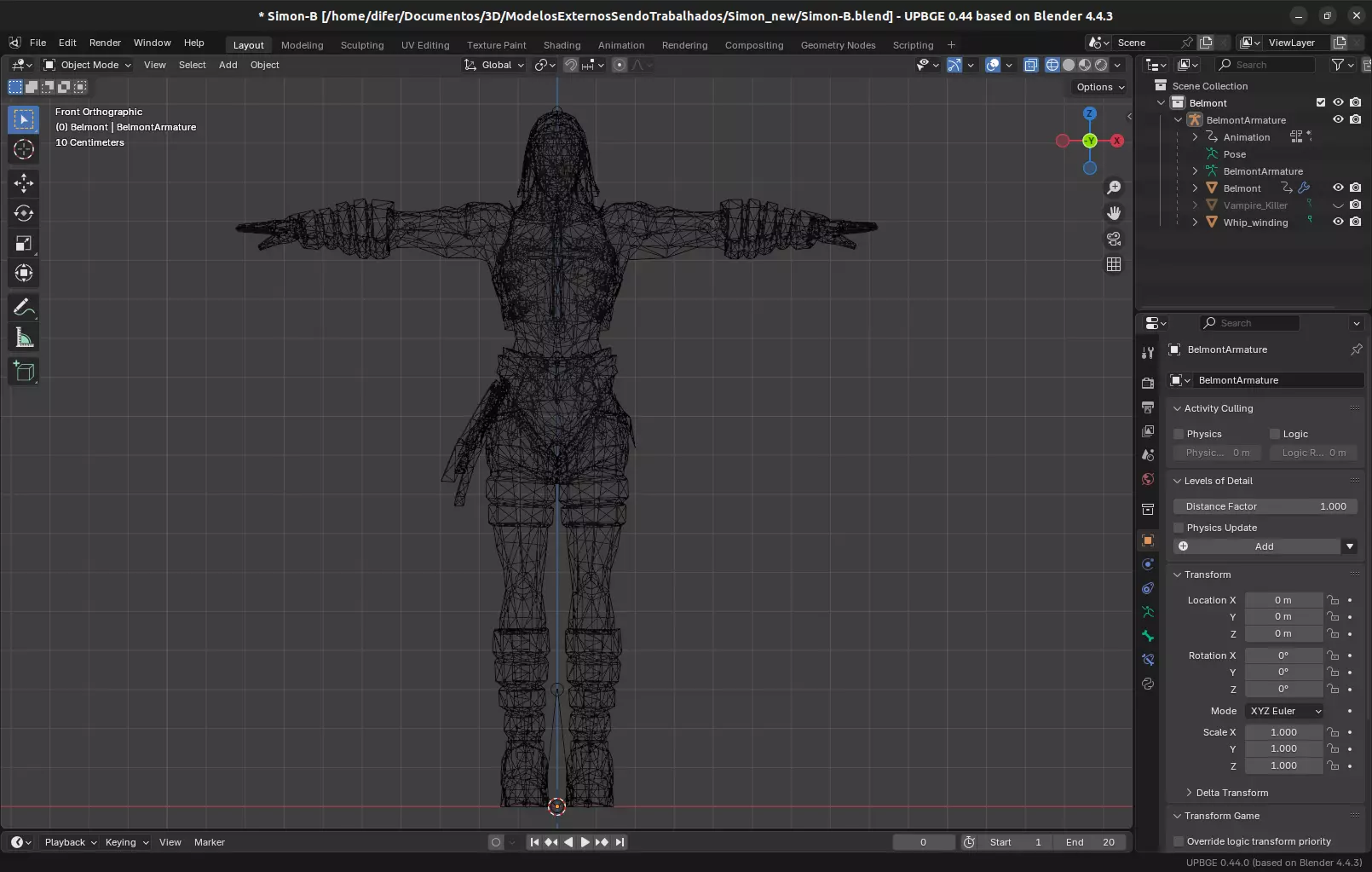Click the Add level of detail button

[1257, 546]
